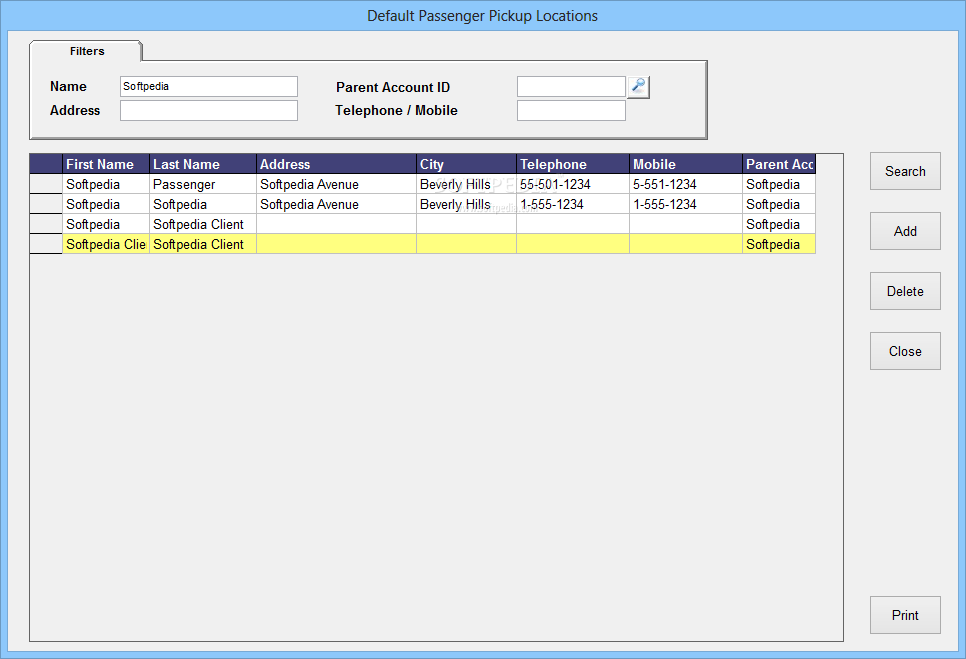
Task: Sort by City column header
Action: [466, 164]
